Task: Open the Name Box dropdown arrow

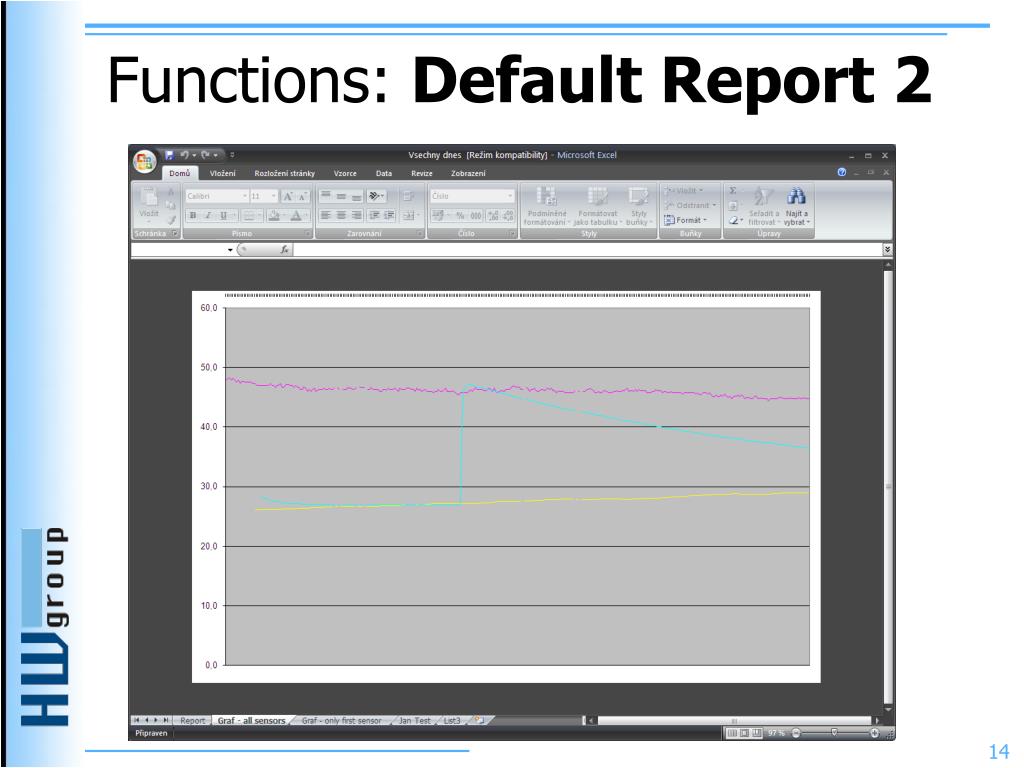Action: 231,249
